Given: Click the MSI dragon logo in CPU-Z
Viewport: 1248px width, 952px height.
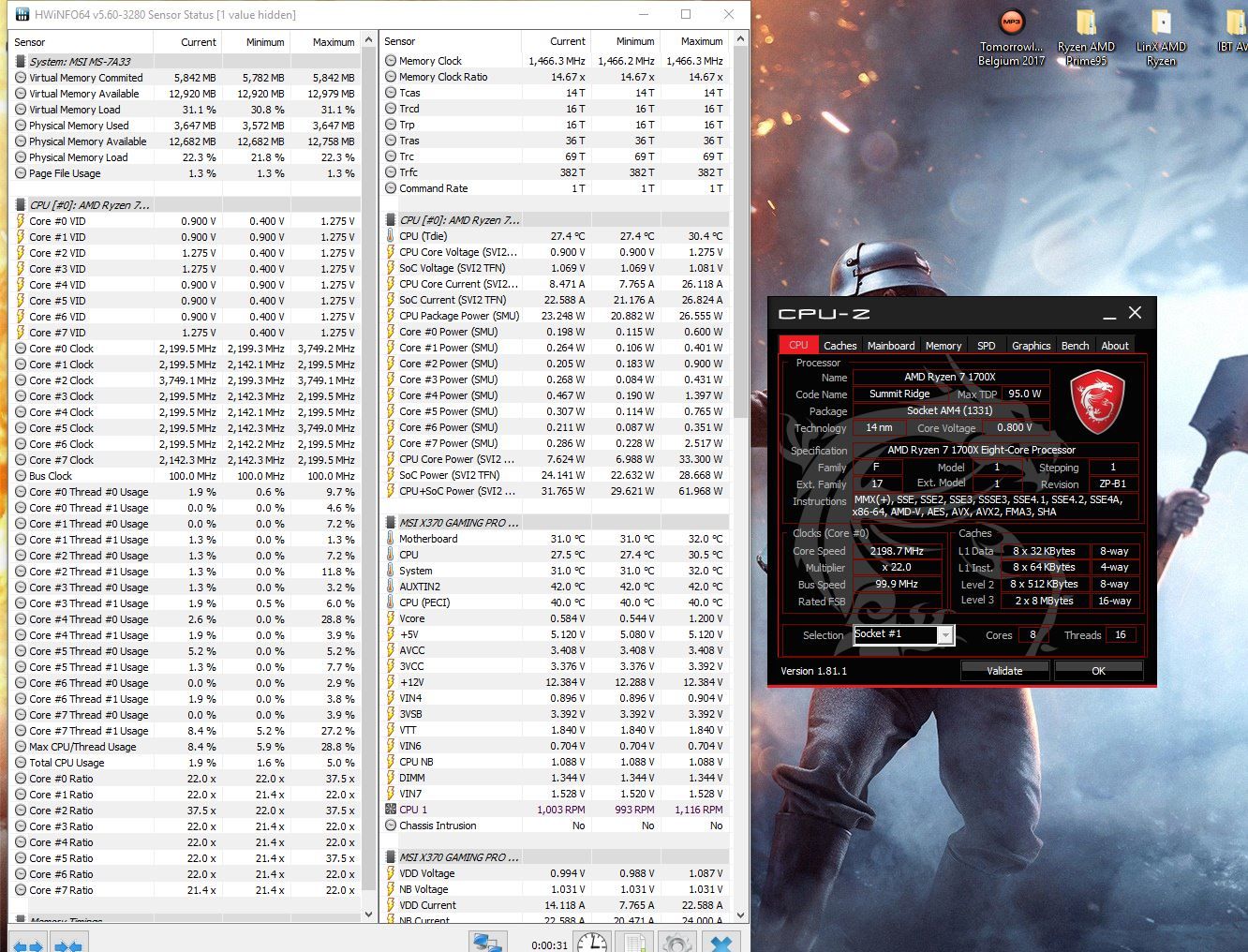Looking at the screenshot, I should pyautogui.click(x=1097, y=400).
